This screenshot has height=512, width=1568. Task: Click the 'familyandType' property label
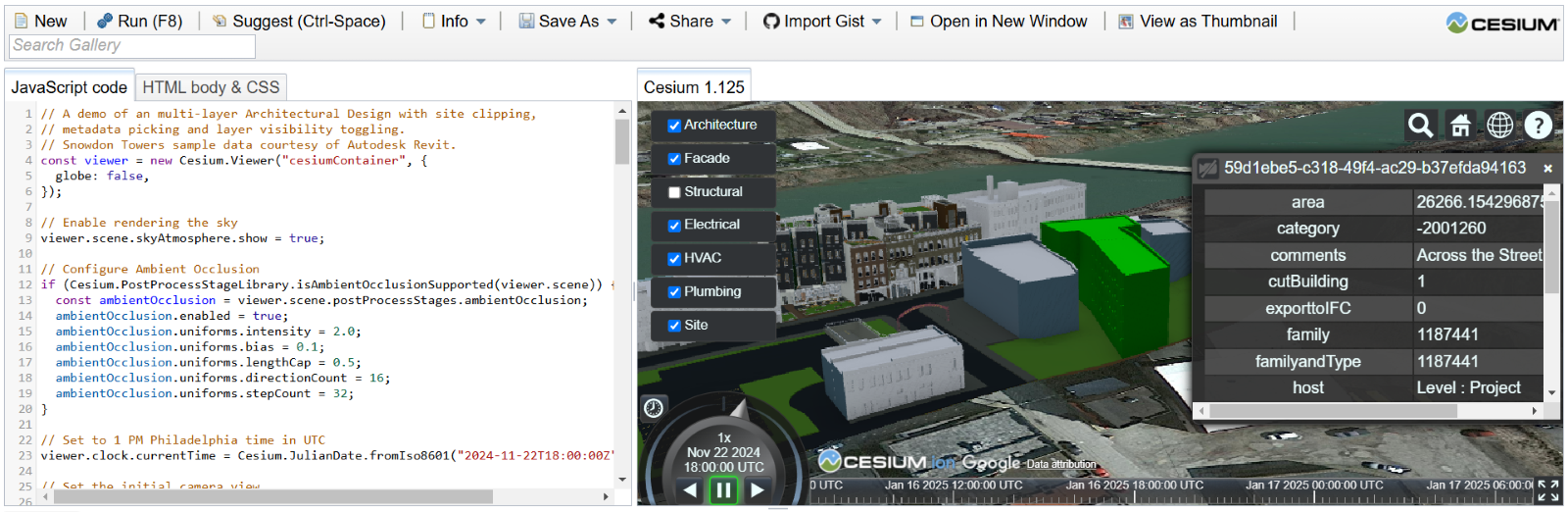tap(1307, 361)
